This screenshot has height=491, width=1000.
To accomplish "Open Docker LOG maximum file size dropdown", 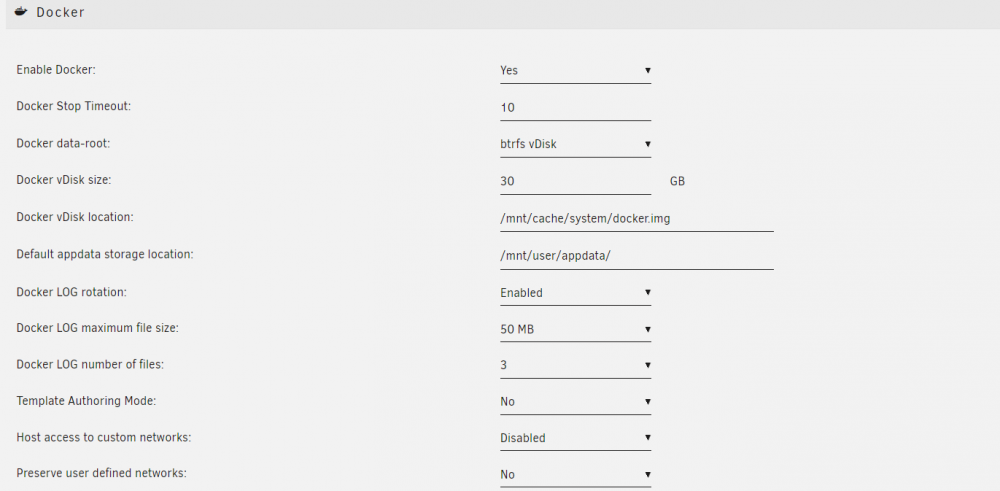I will 575,330.
